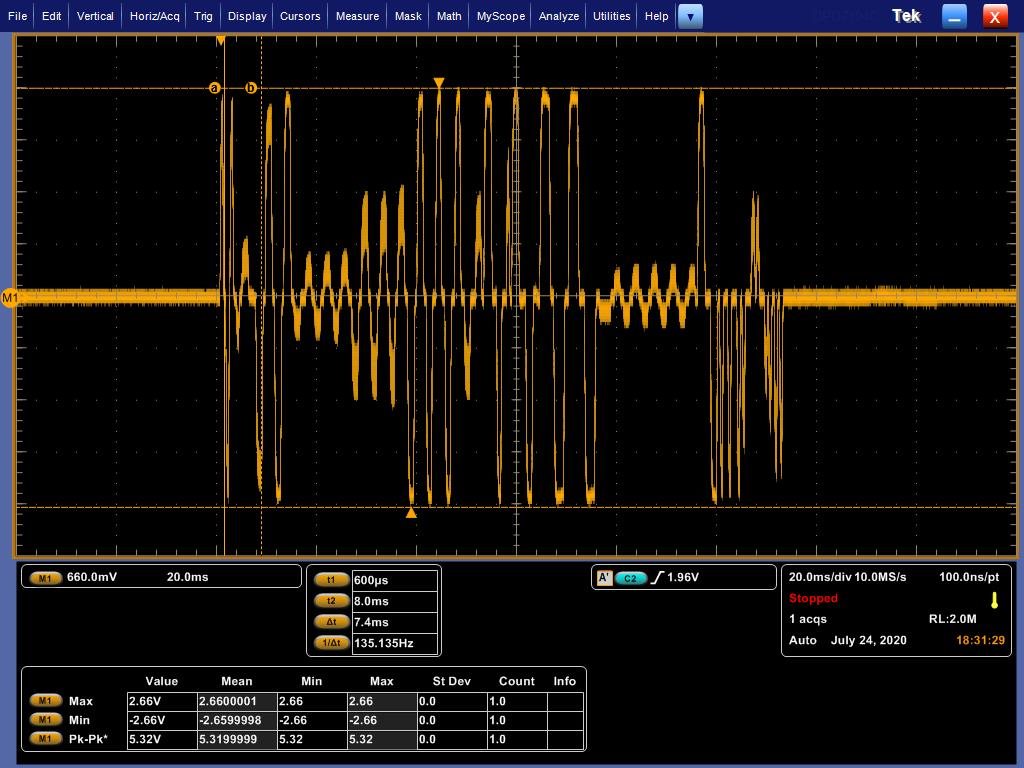This screenshot has height=768, width=1024.
Task: Select cursor a marker on the graticule
Action: coord(214,88)
